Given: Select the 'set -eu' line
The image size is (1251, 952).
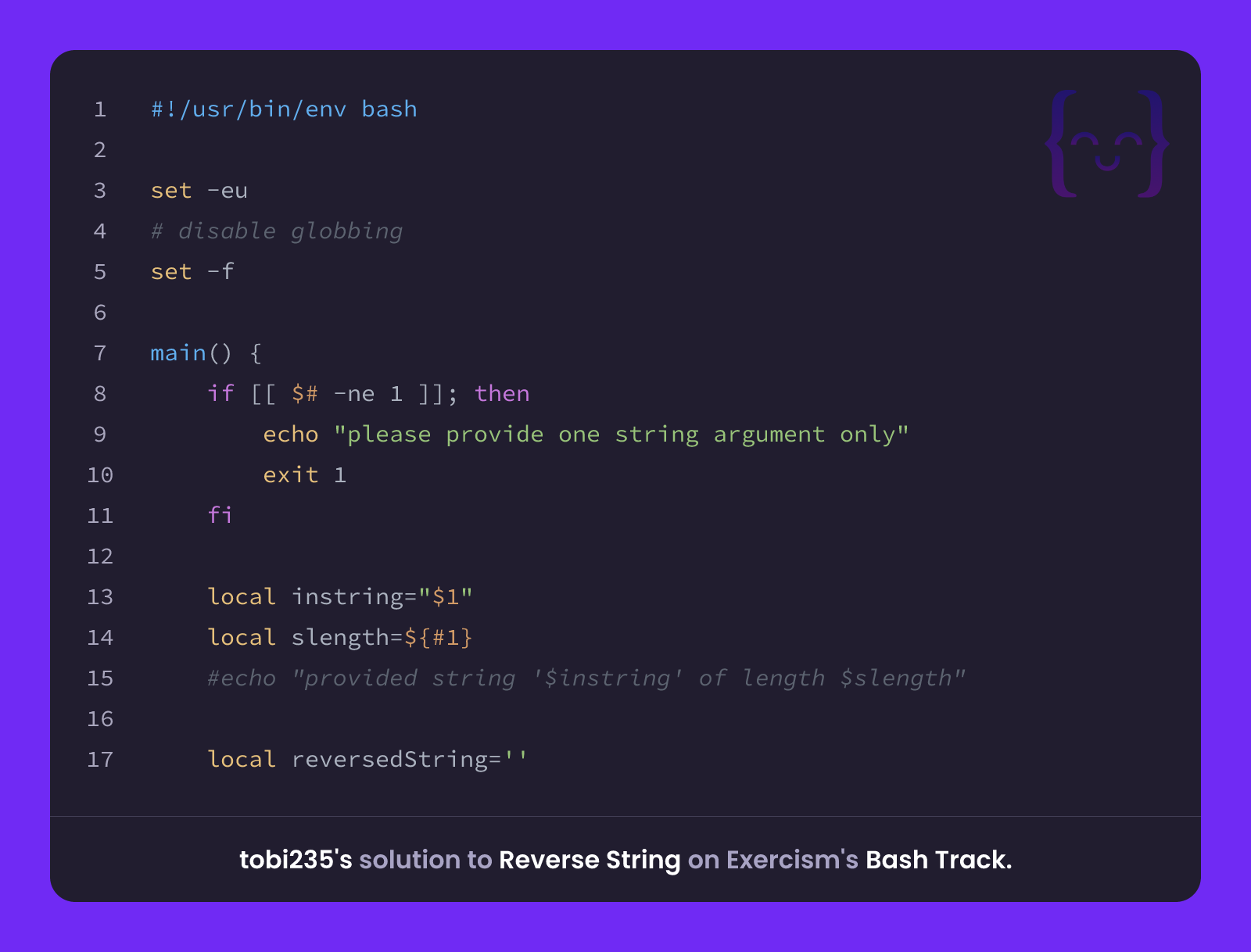Looking at the screenshot, I should point(199,191).
